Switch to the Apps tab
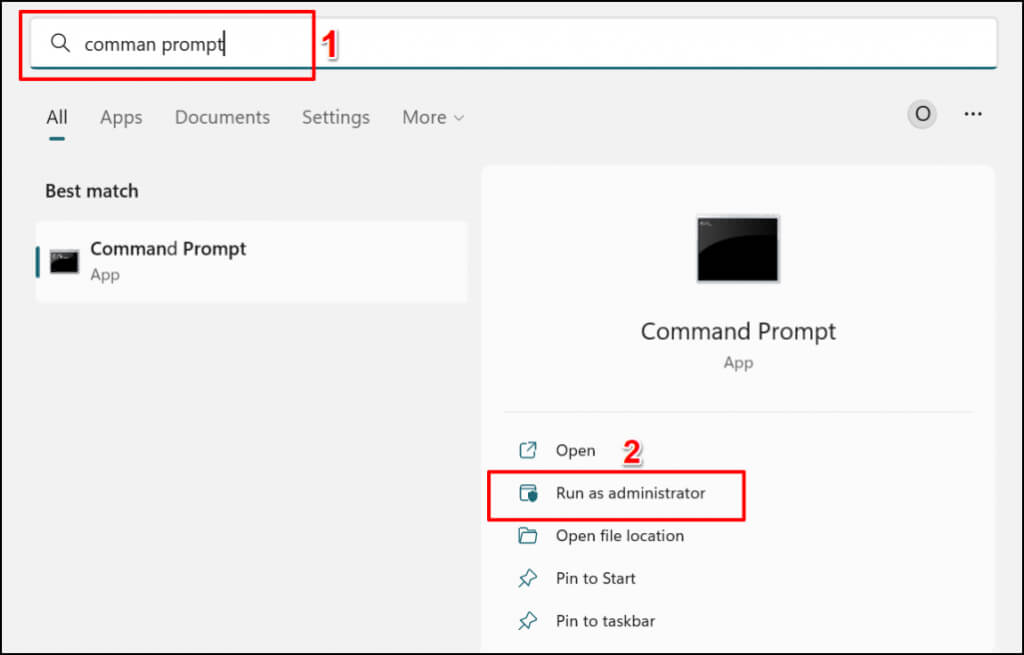 pos(121,117)
